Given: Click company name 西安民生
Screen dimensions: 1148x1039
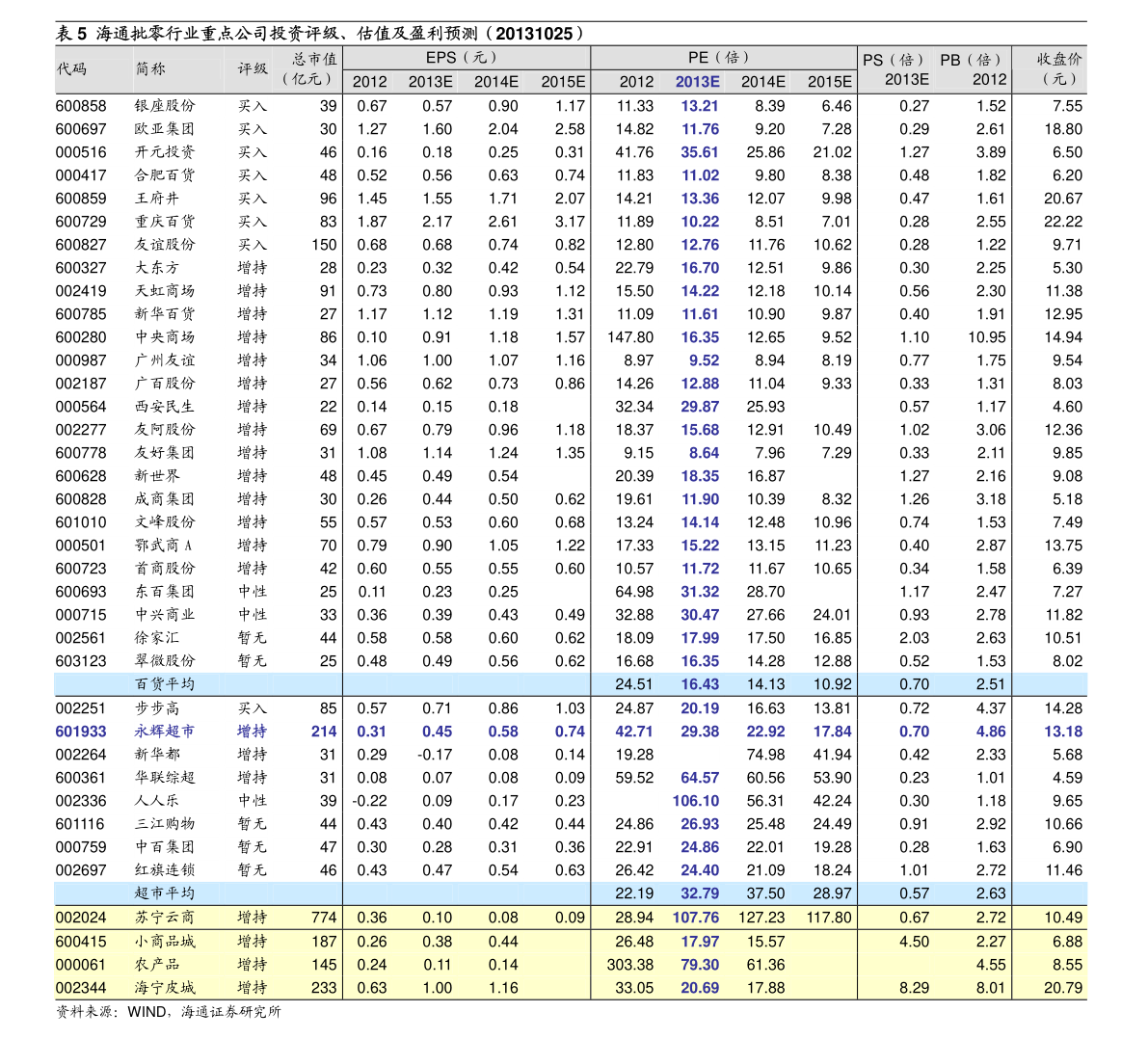Looking at the screenshot, I should pos(166,407).
